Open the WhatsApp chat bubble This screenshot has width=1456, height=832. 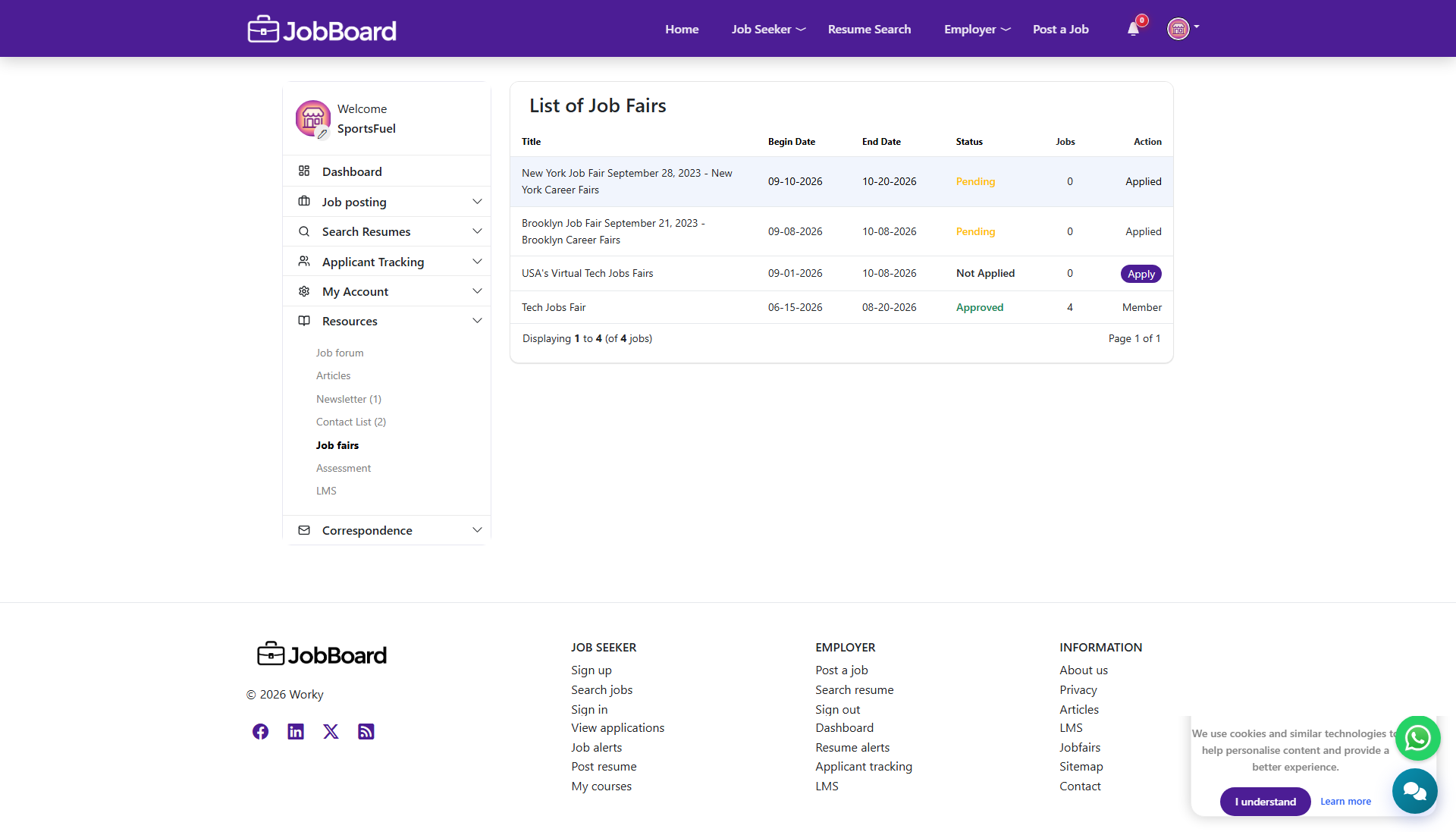(1417, 738)
